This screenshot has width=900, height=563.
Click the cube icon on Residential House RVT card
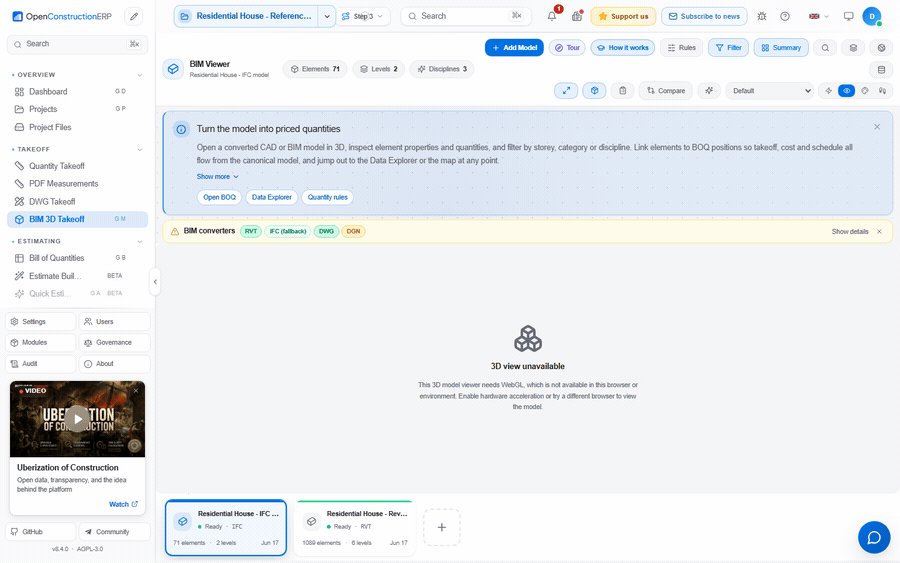[x=311, y=521]
